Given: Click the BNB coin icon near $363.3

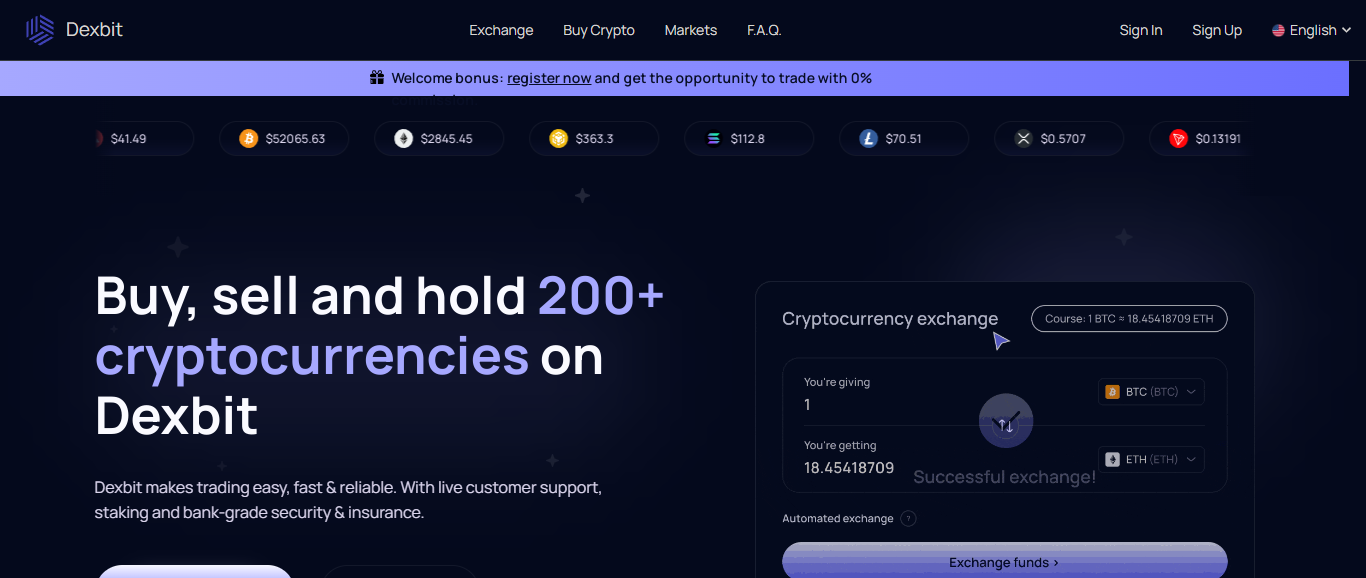Looking at the screenshot, I should pos(558,138).
